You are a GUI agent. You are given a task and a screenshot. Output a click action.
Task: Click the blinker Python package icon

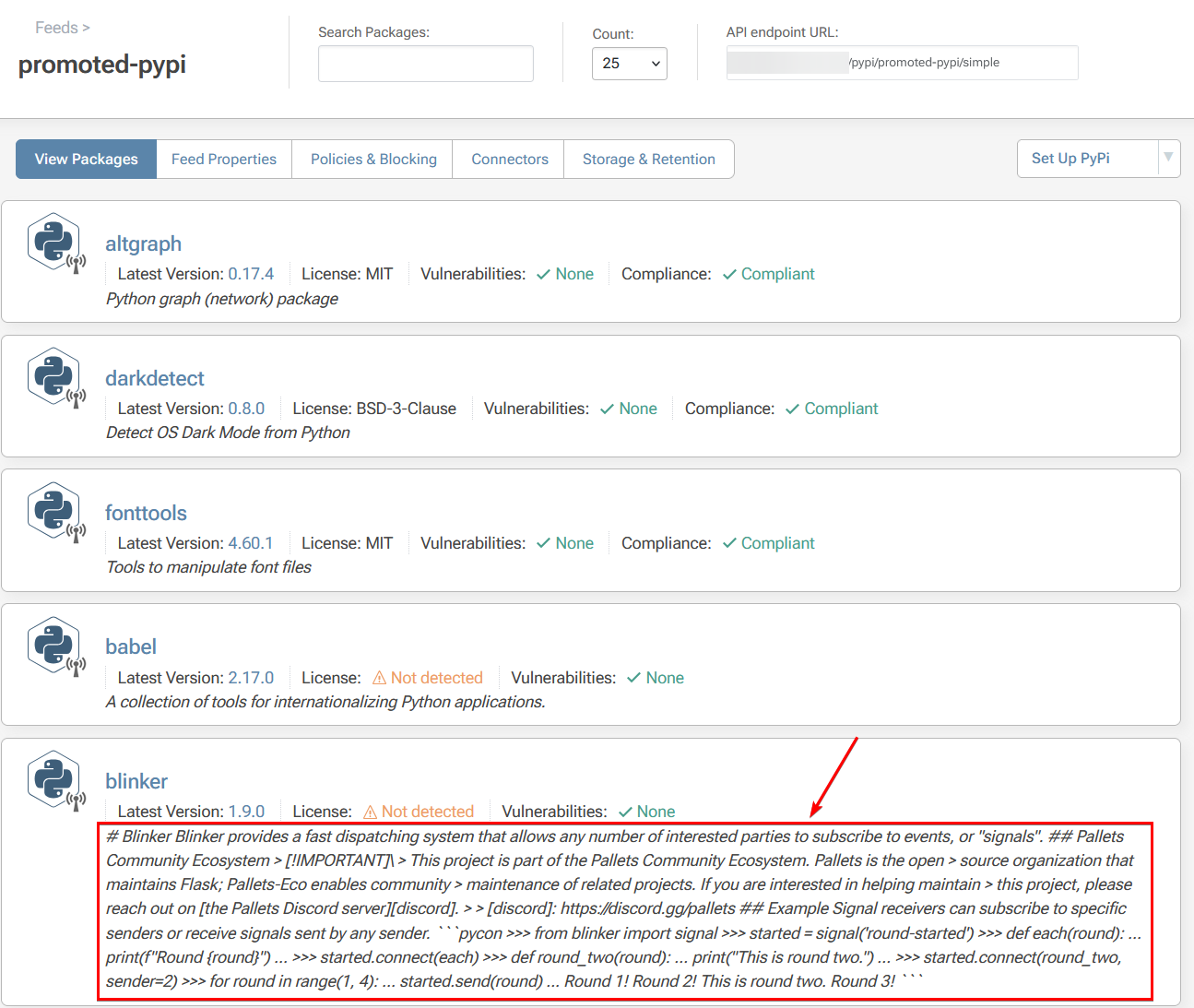(x=55, y=781)
